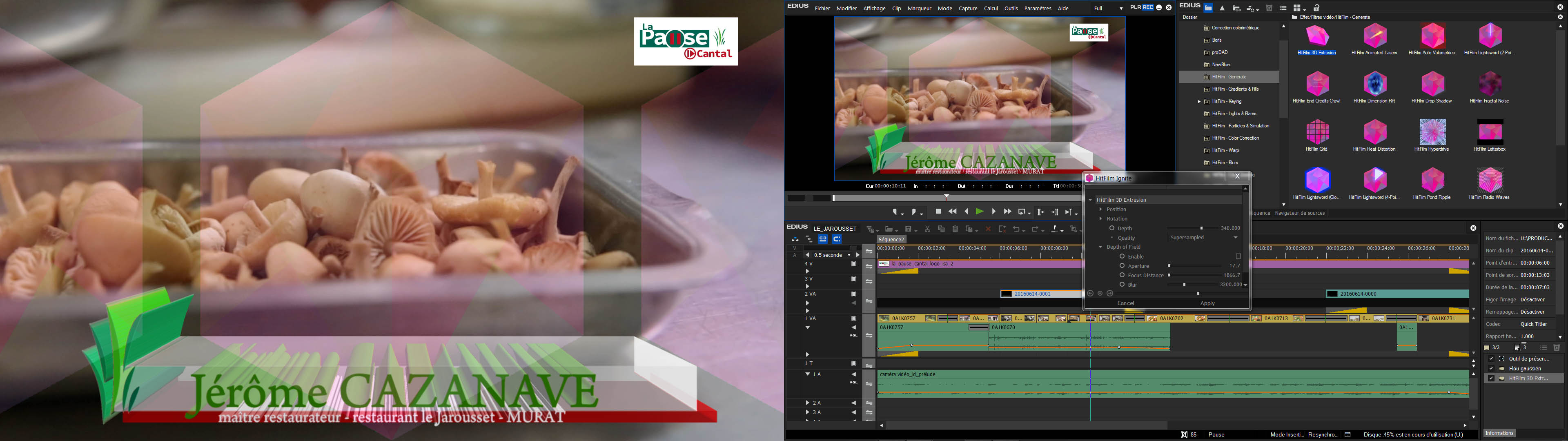
Task: Step forward one frame in the player
Action: pyautogui.click(x=994, y=212)
